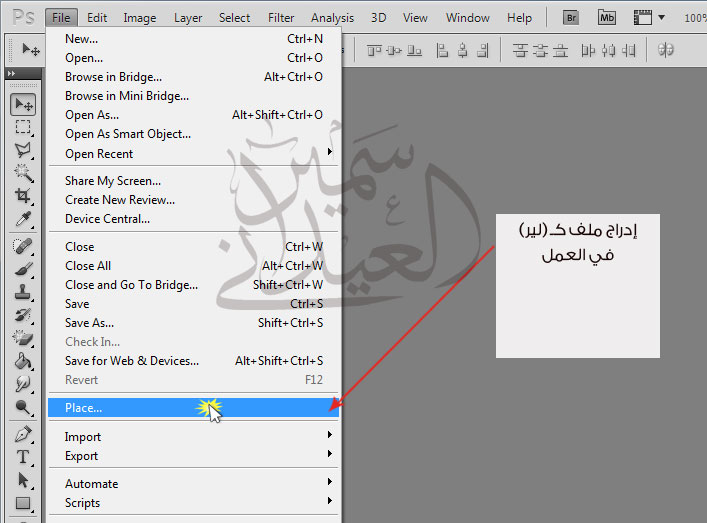Image resolution: width=707 pixels, height=523 pixels.
Task: Select the Rectangular Marquee tool
Action: click(23, 128)
